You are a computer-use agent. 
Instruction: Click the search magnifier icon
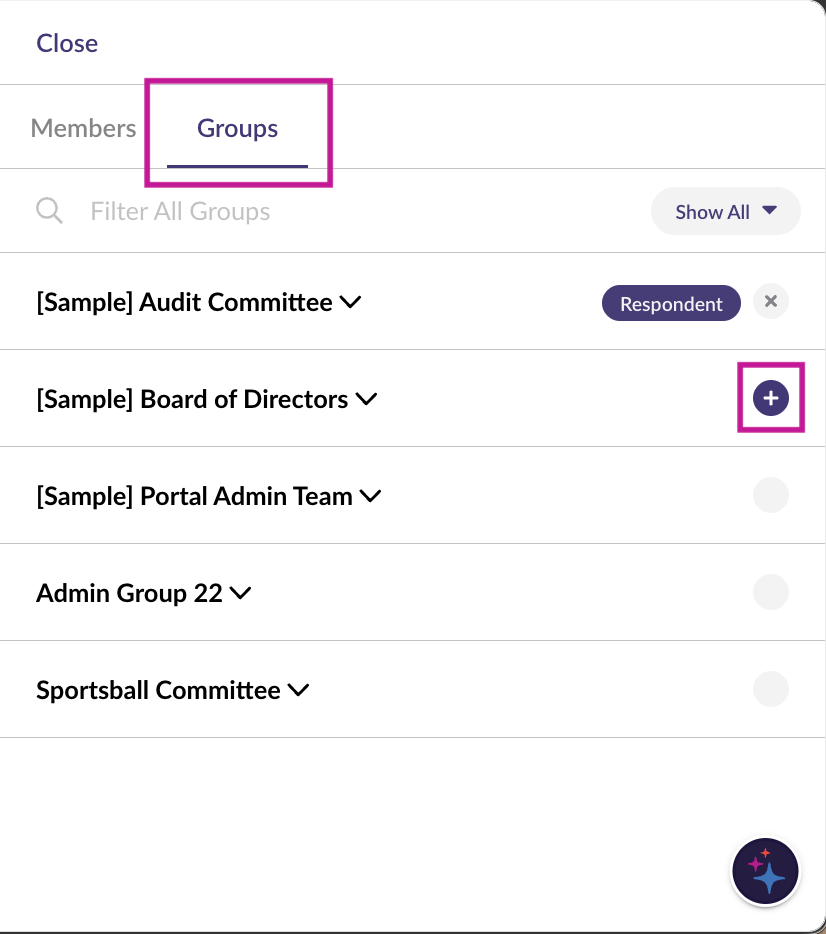click(x=49, y=211)
